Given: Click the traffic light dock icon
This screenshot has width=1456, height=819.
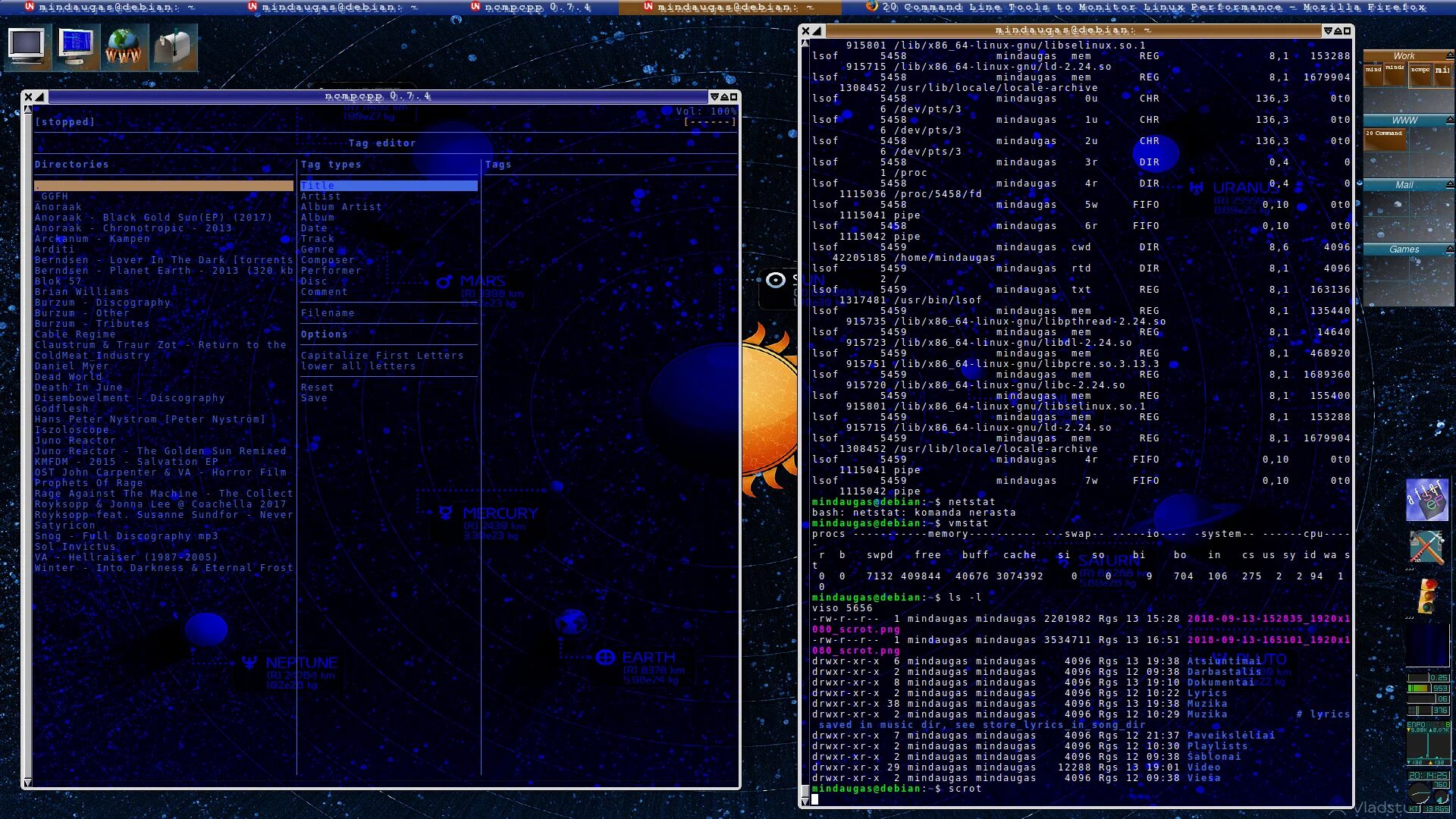Looking at the screenshot, I should (1426, 596).
